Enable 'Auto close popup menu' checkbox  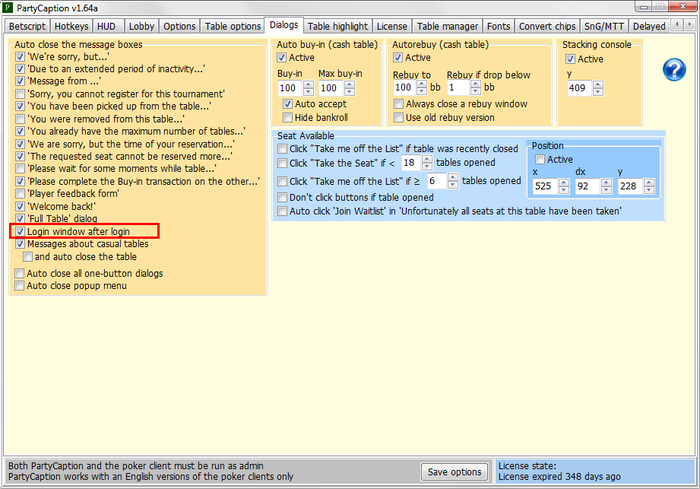click(x=19, y=285)
